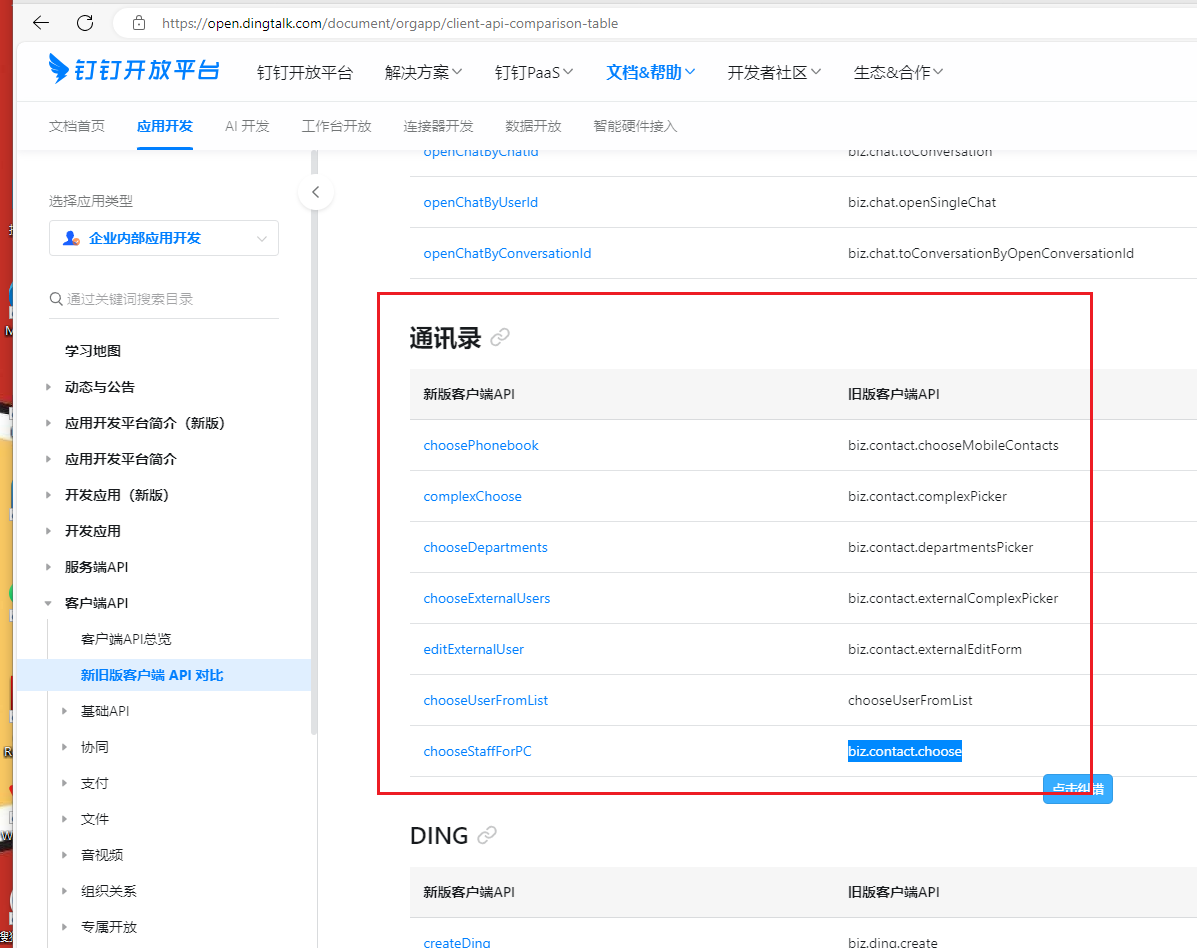
Task: Expand the 支付 tree node
Action: point(64,782)
